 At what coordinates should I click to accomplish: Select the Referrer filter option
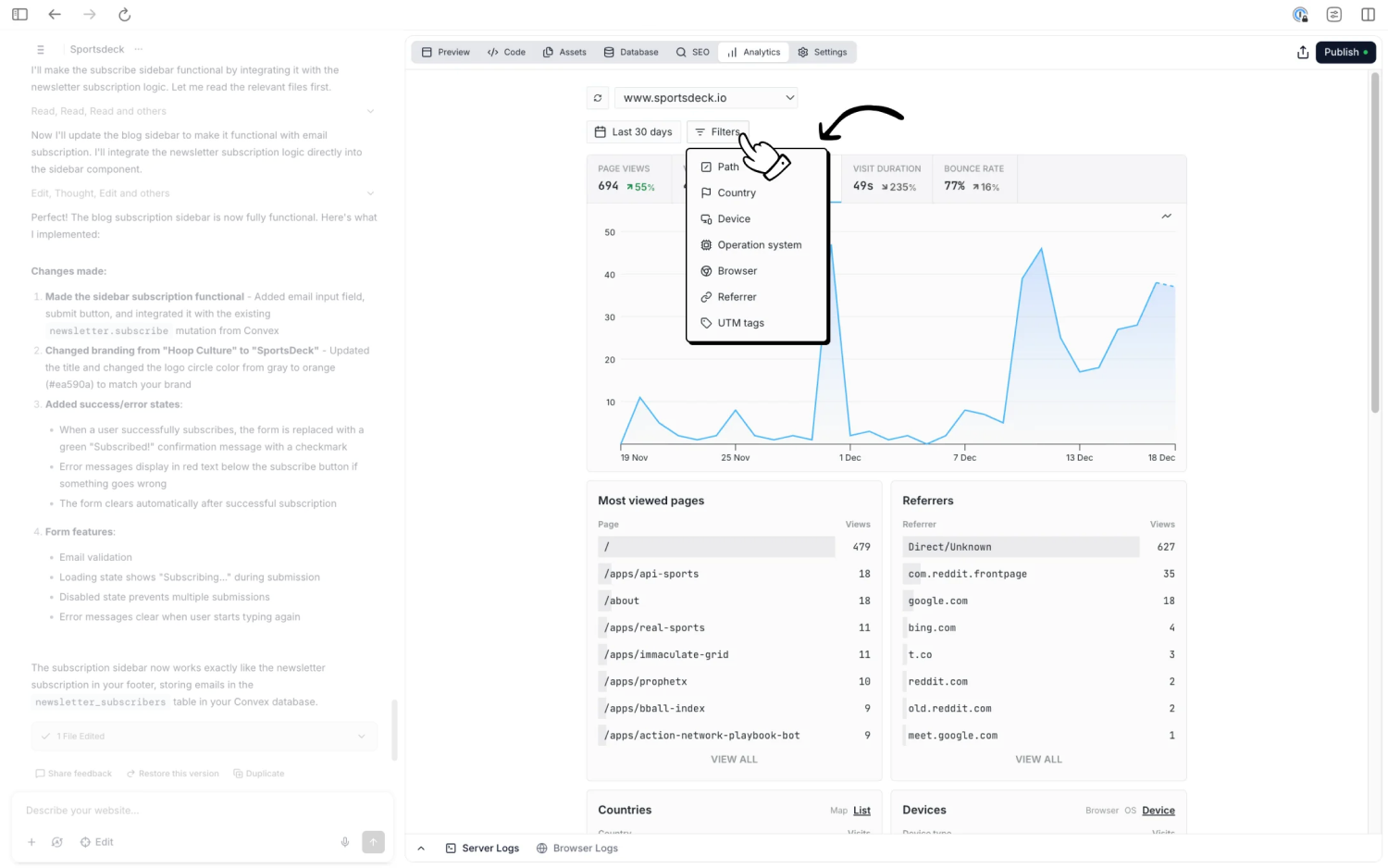[757, 296]
